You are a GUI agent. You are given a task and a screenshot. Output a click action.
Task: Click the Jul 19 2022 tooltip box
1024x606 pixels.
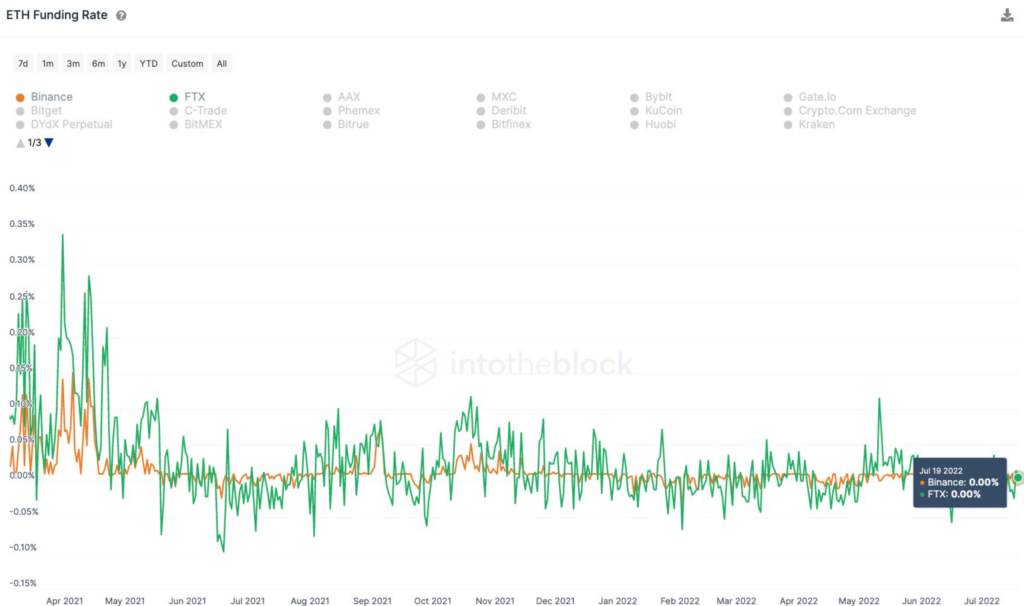(x=959, y=483)
